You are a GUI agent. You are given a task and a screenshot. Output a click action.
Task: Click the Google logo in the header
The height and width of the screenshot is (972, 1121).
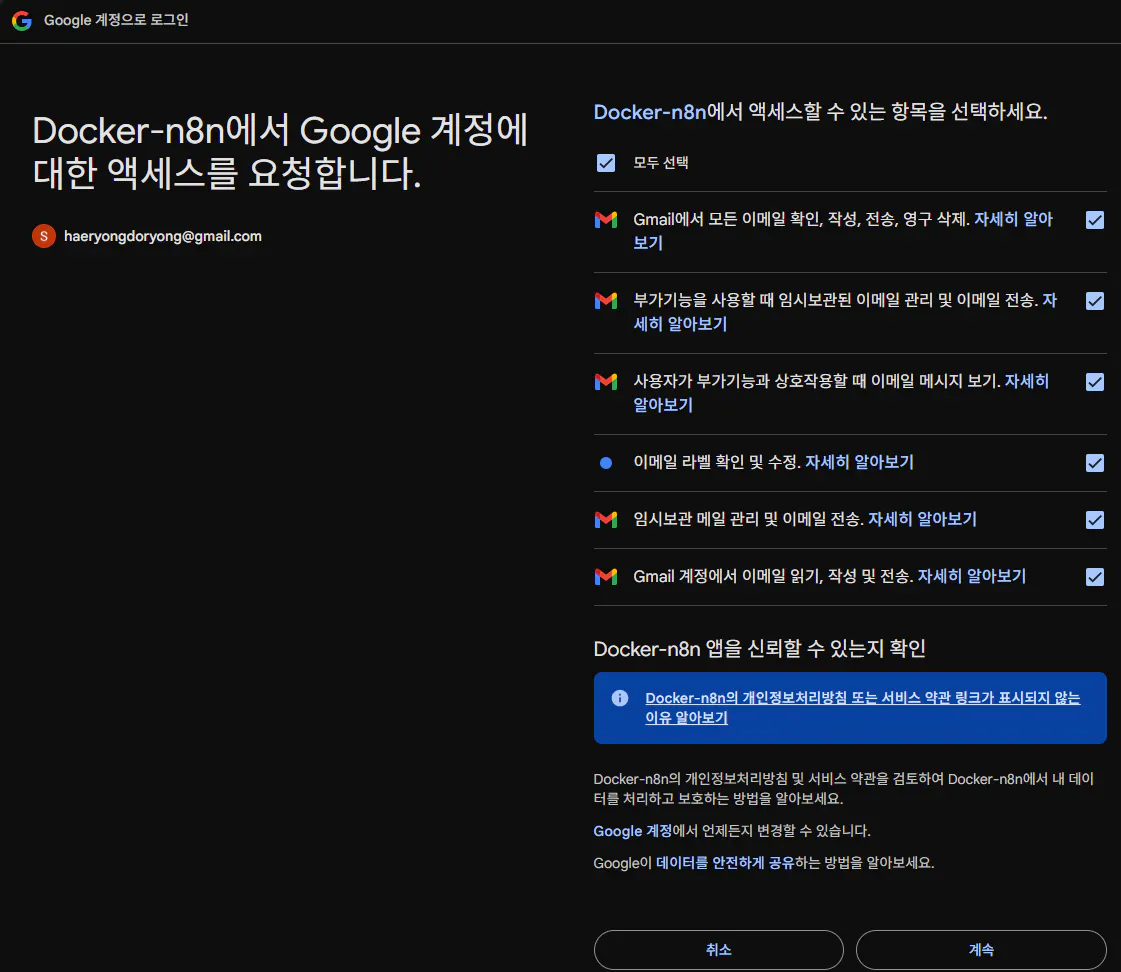pos(21,20)
